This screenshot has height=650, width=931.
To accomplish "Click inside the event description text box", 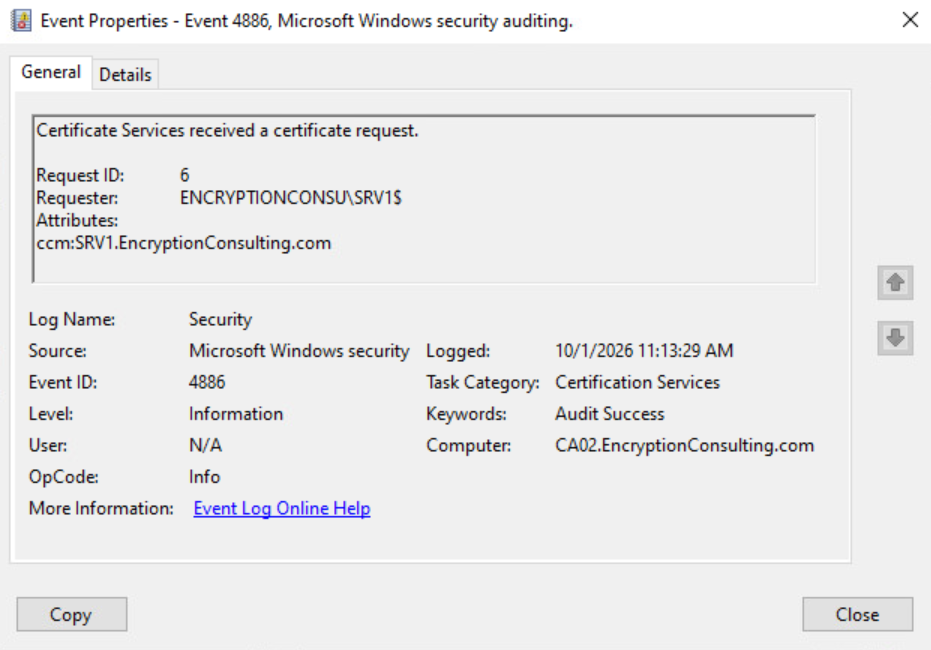I will pyautogui.click(x=424, y=199).
